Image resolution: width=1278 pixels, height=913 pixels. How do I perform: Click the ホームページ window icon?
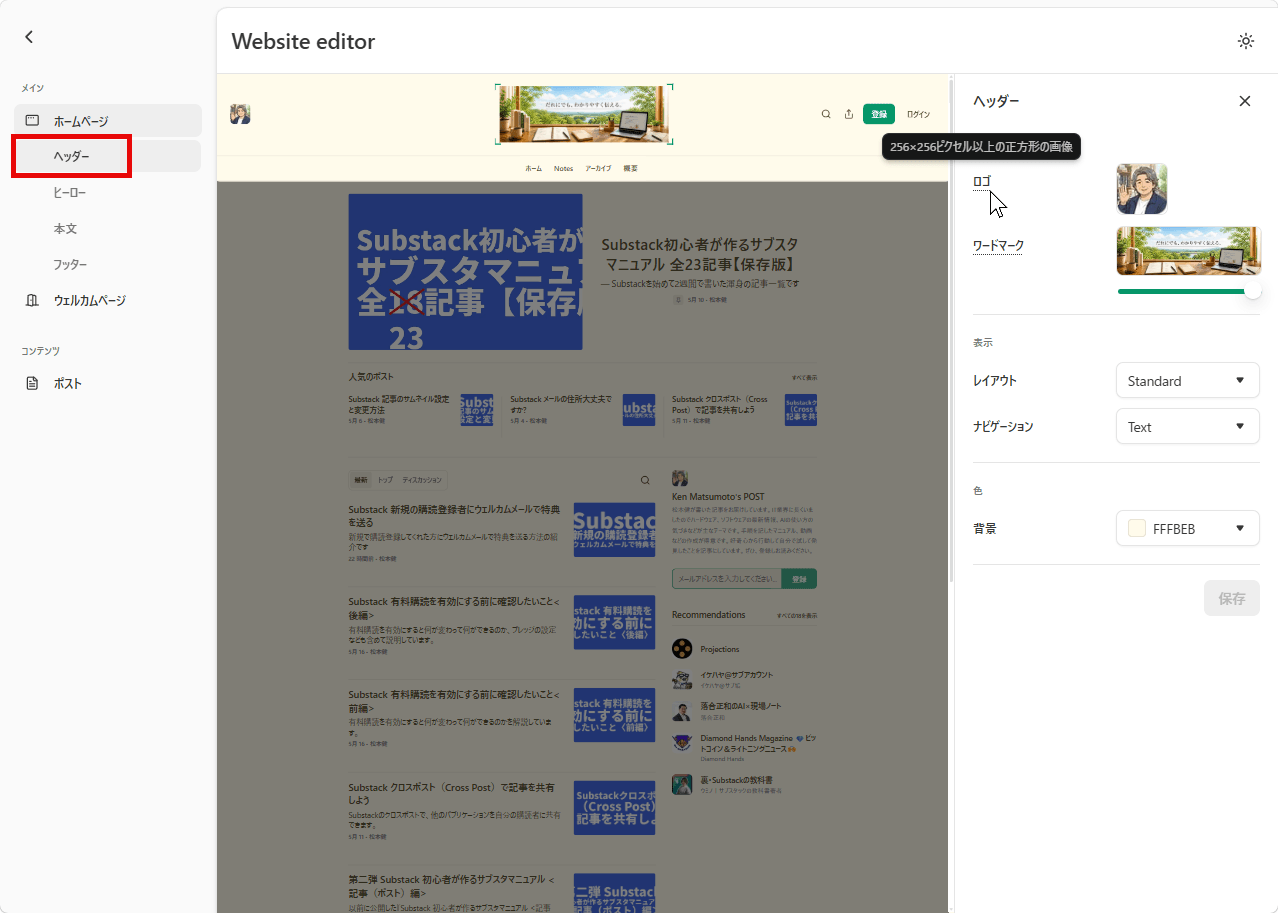tap(32, 121)
